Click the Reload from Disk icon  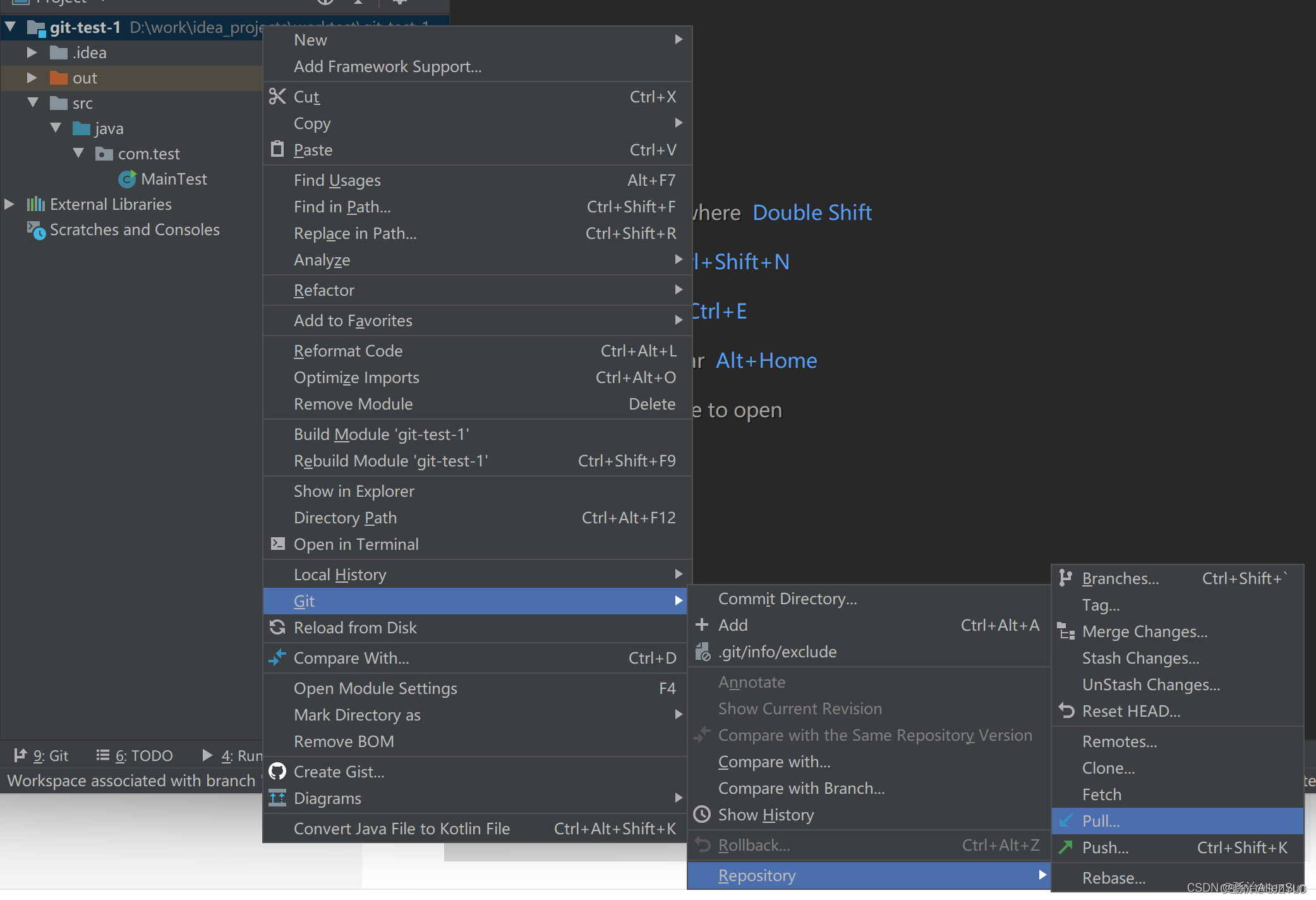277,627
